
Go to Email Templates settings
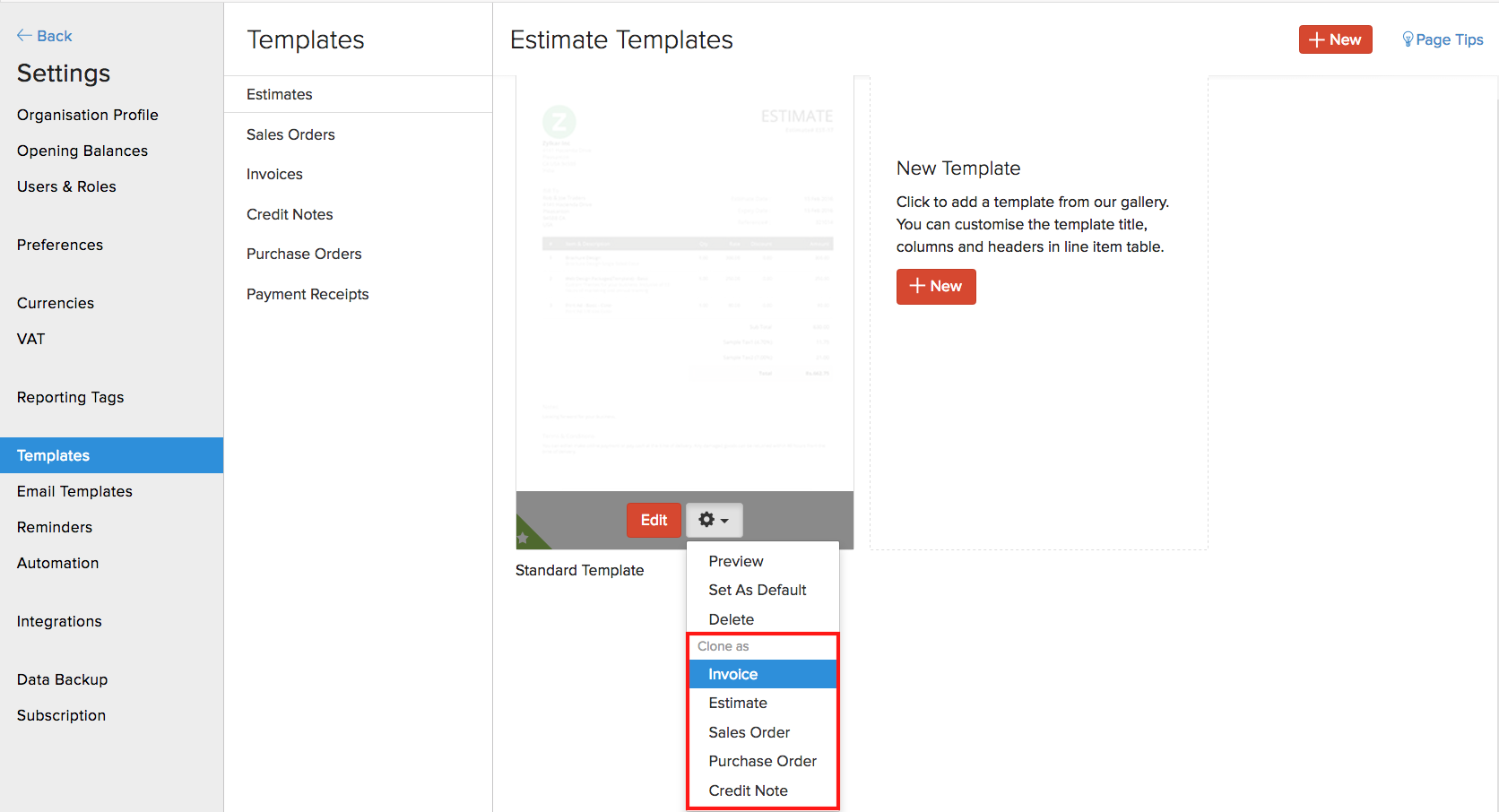tap(74, 491)
